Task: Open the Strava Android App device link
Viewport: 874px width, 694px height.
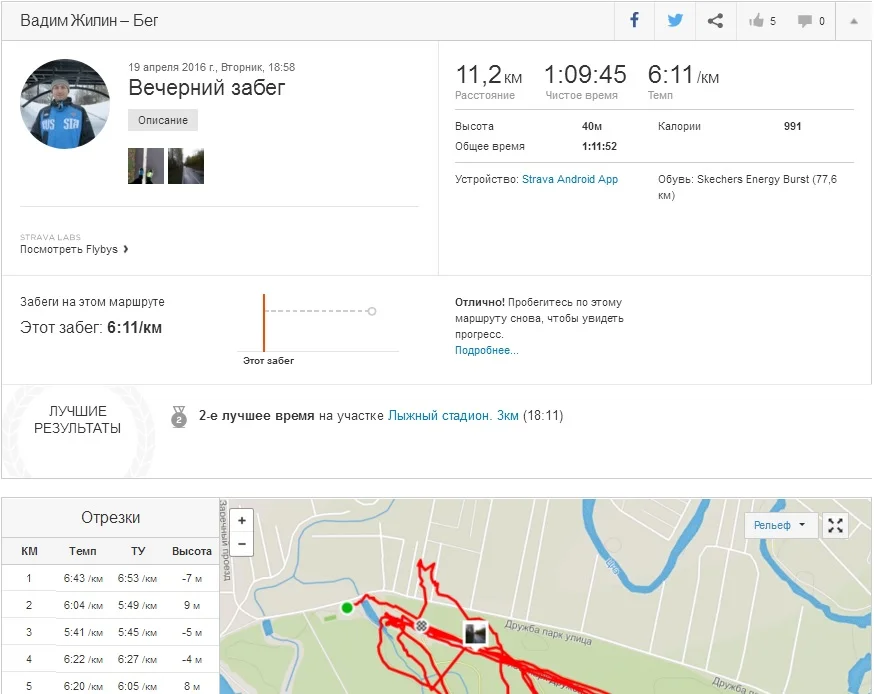Action: [570, 179]
